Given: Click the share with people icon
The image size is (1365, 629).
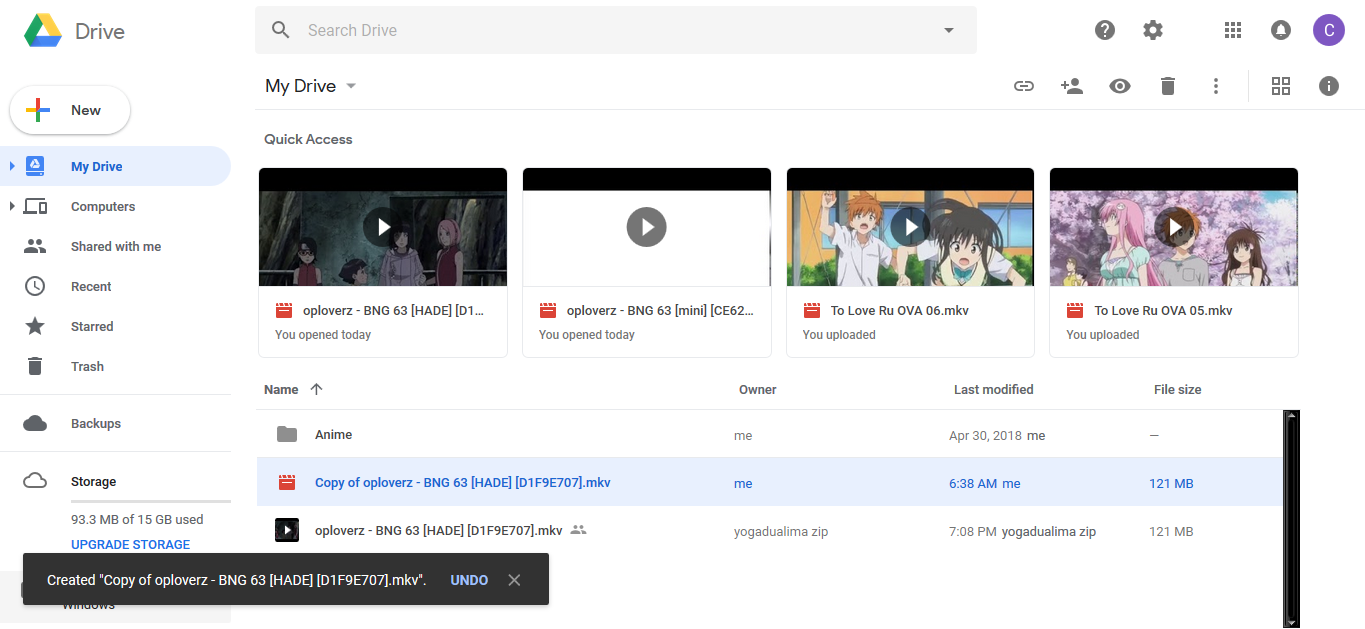Looking at the screenshot, I should pyautogui.click(x=1071, y=86).
